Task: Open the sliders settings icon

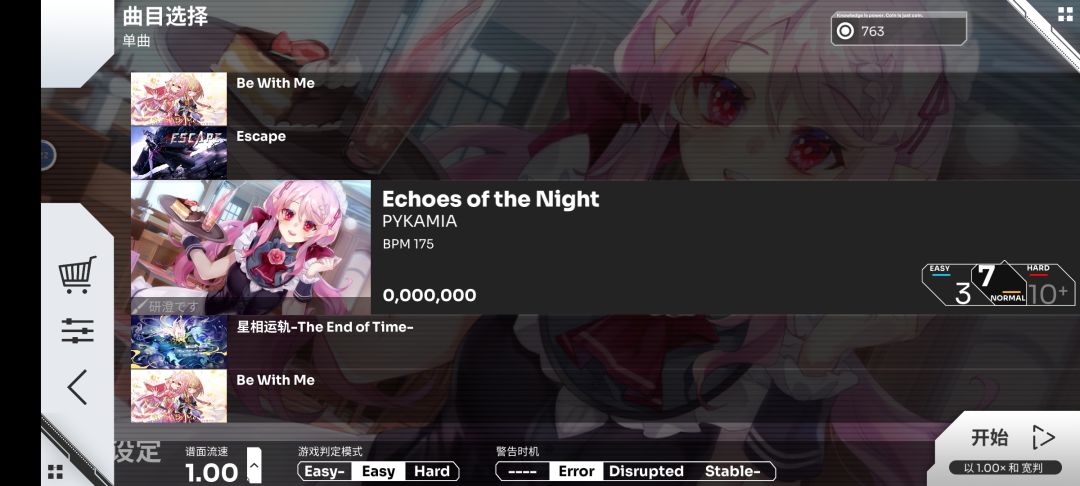Action: click(x=77, y=331)
